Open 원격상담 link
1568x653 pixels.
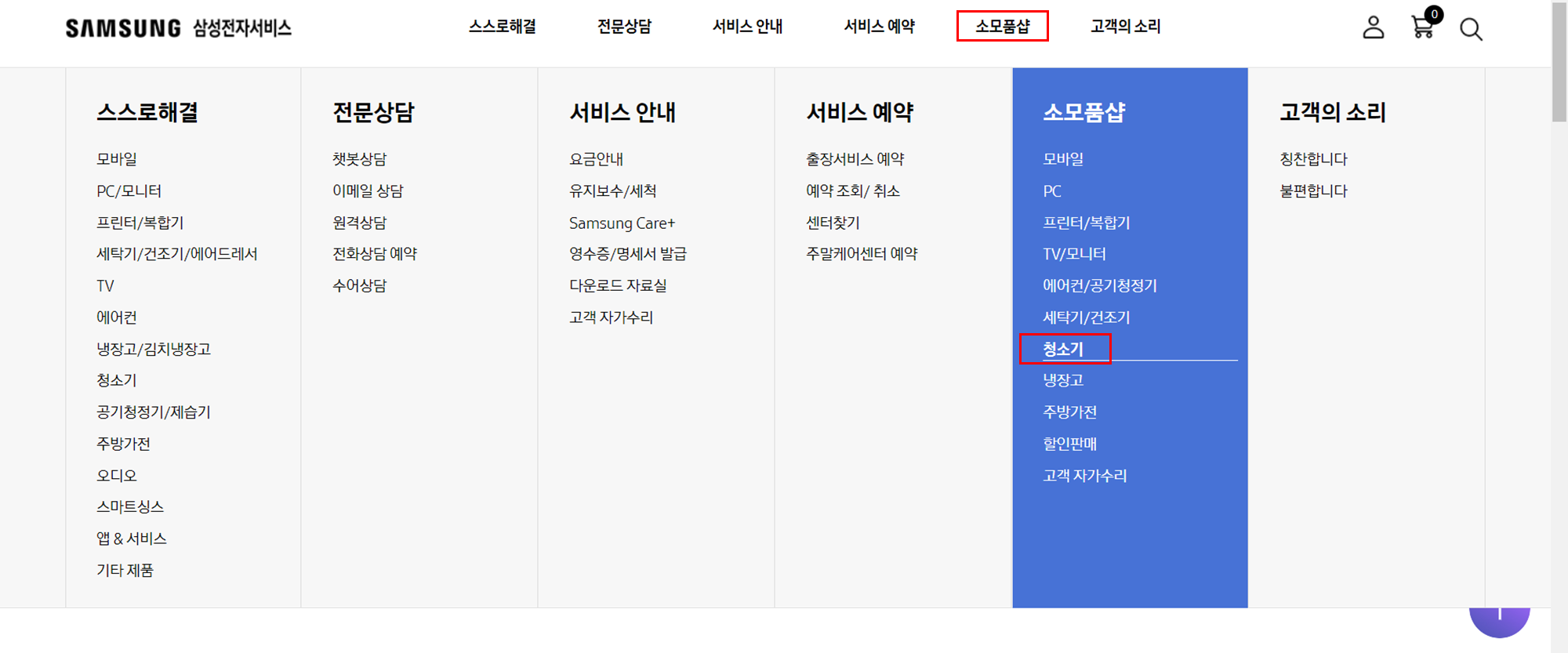pos(360,223)
